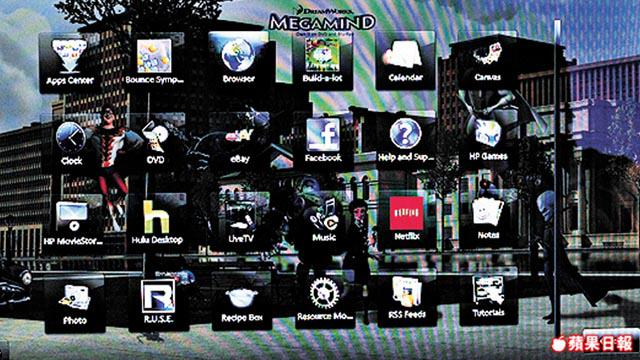Open the LiveTV tile
Screen dimensions: 640x360
coord(241,221)
